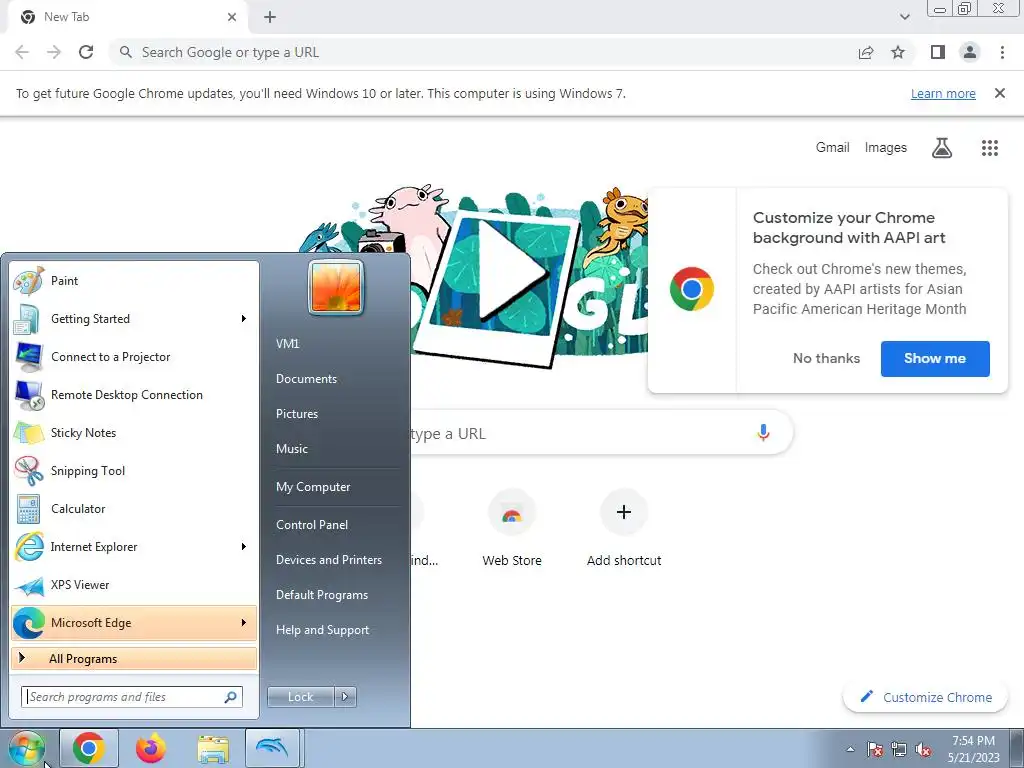Open Chrome side panel
Screen dimensions: 1024x768
(938, 52)
